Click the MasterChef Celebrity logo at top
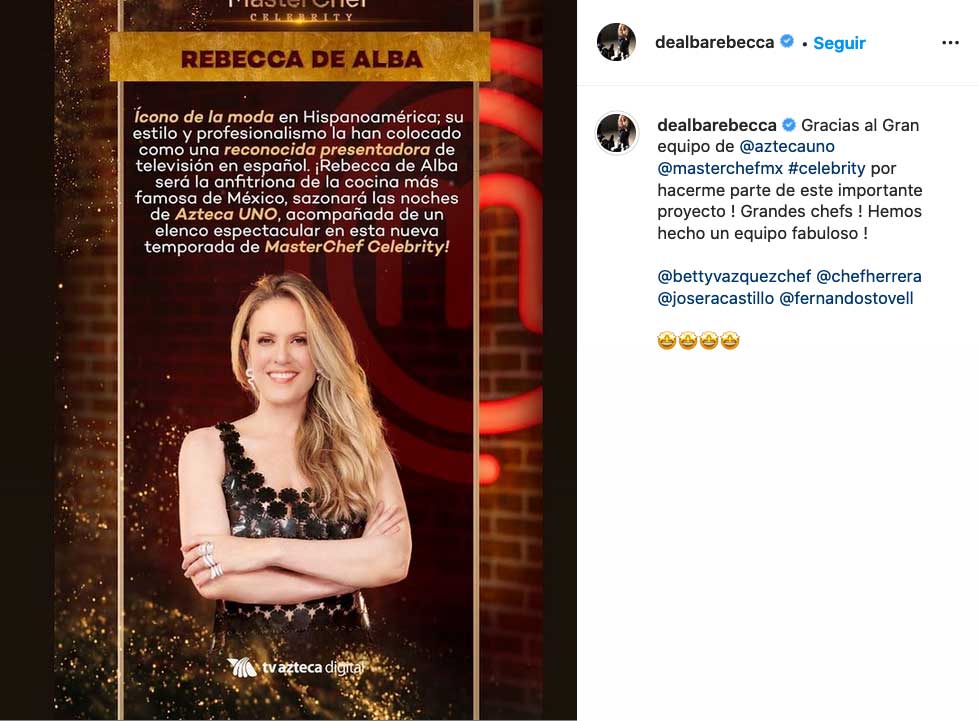The height and width of the screenshot is (721, 978). 300,9
